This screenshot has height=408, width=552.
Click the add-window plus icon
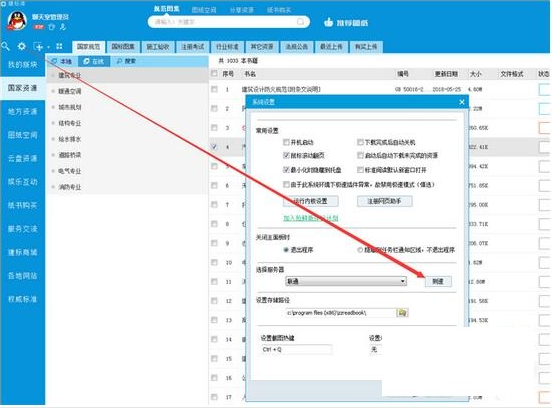[38, 46]
